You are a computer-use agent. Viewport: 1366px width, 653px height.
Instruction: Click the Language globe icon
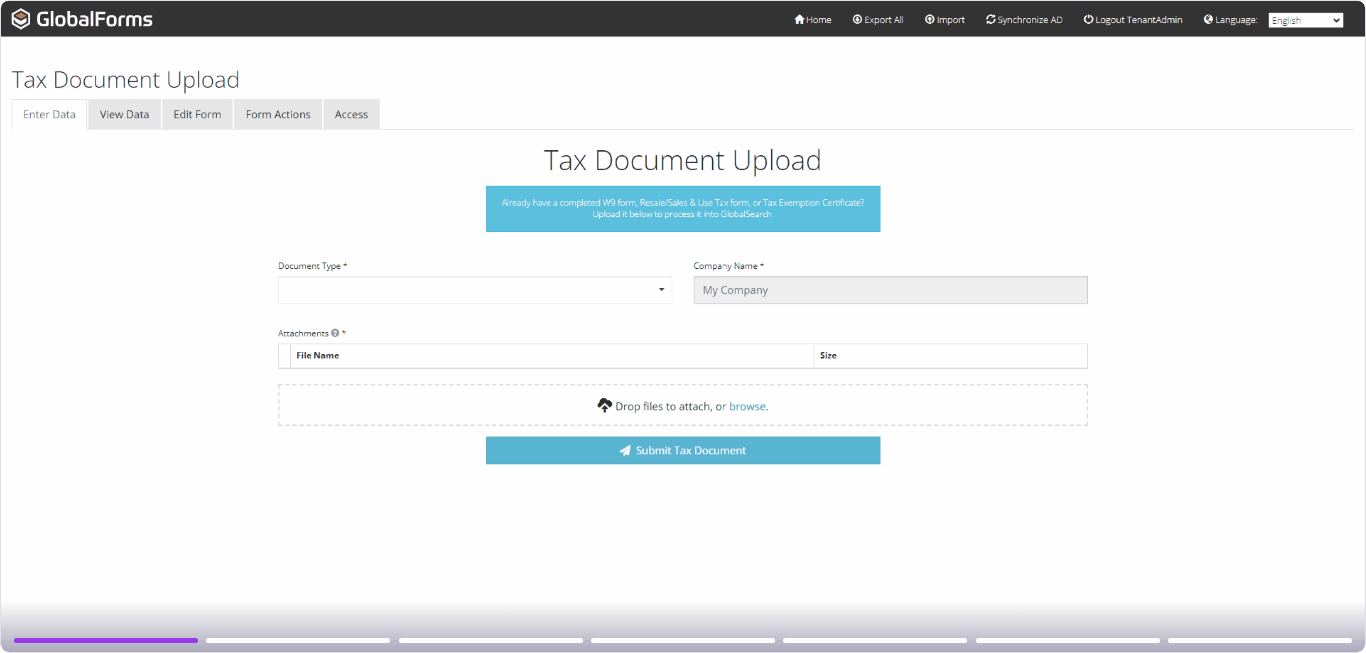(1207, 19)
